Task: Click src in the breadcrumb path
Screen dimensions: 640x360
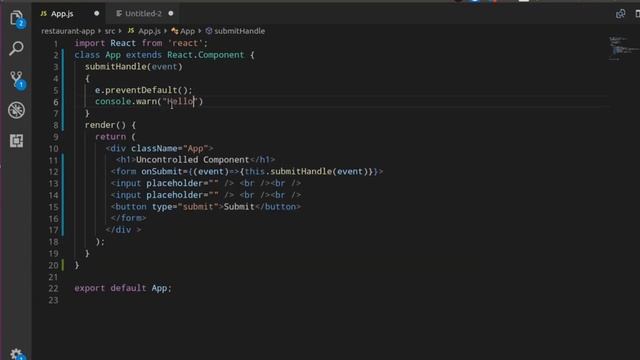Action: tap(110, 31)
